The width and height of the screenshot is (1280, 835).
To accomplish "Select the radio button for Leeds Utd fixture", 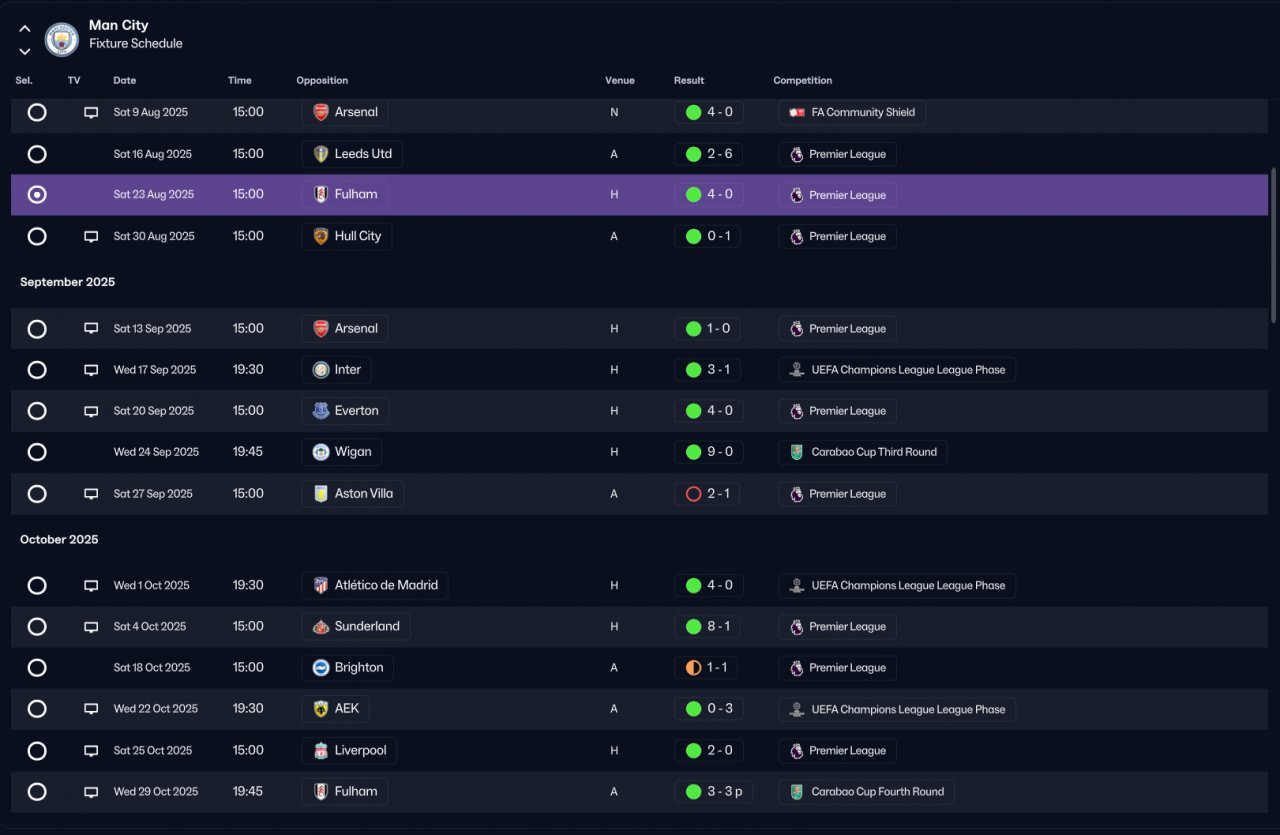I will (x=37, y=154).
